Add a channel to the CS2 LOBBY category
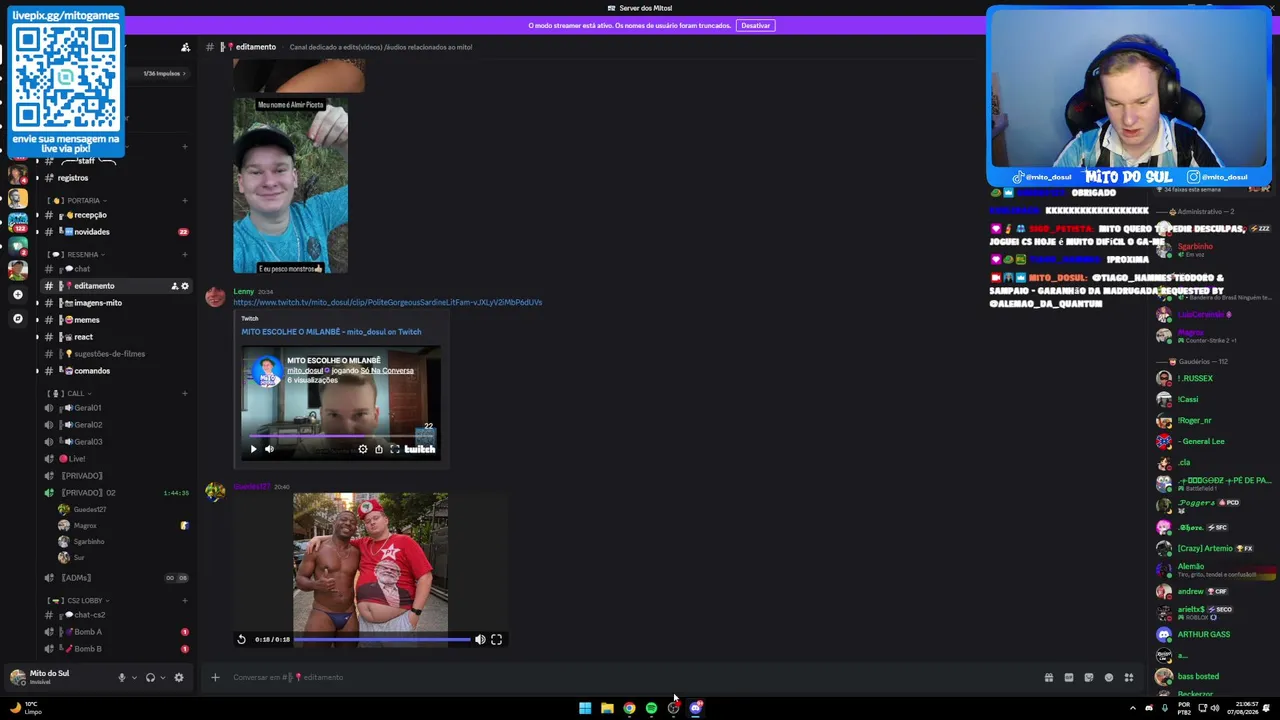 tap(184, 601)
